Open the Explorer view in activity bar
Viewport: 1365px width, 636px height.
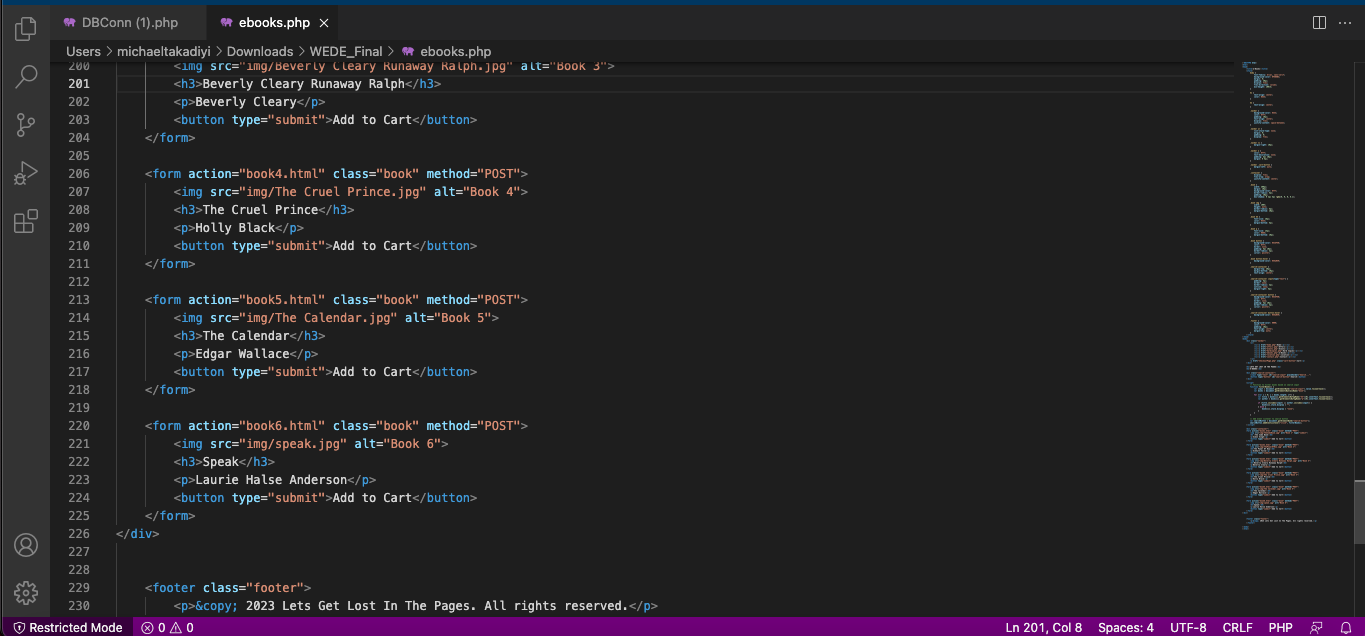[26, 29]
